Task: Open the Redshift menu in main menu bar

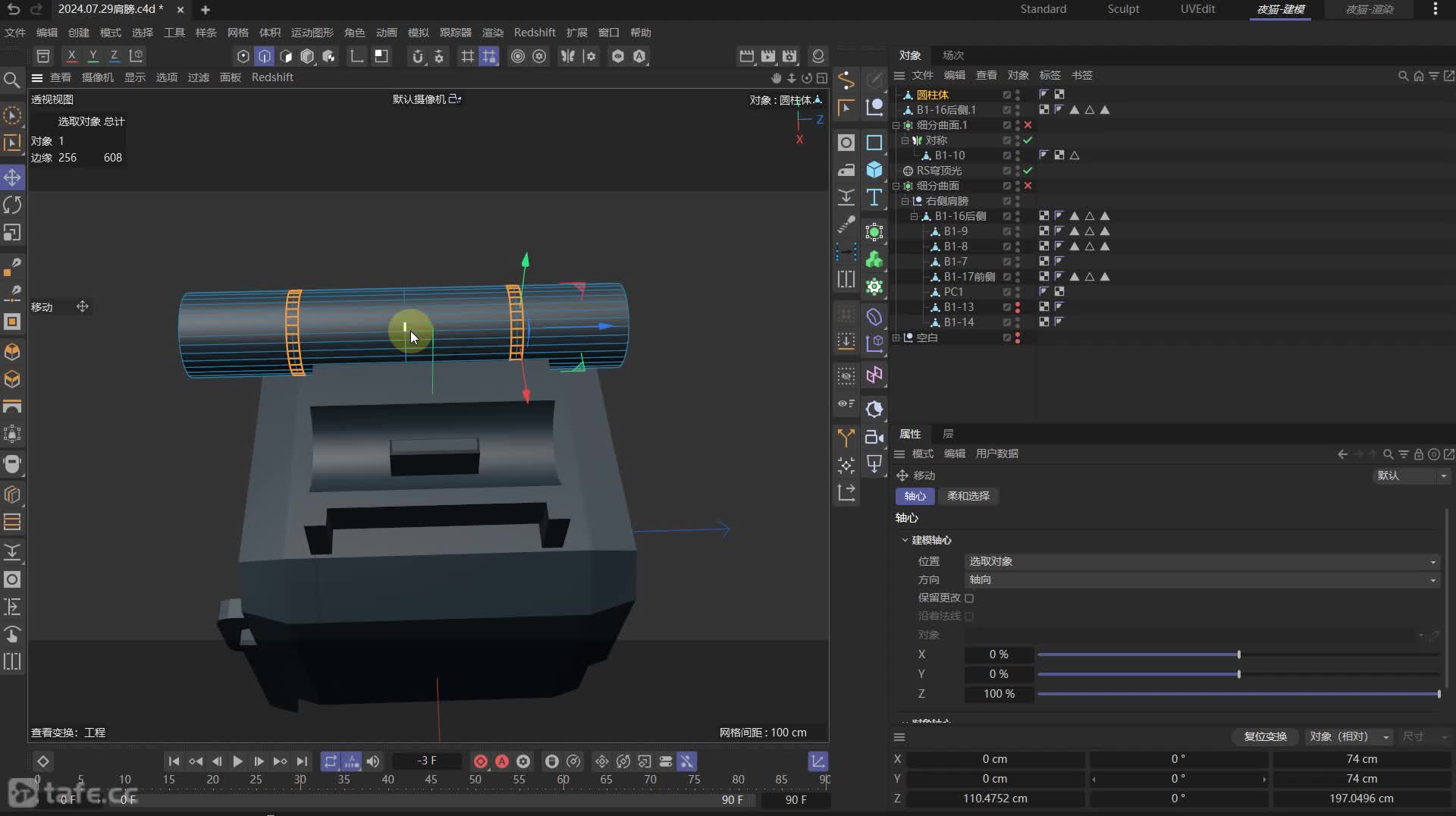Action: click(x=535, y=33)
